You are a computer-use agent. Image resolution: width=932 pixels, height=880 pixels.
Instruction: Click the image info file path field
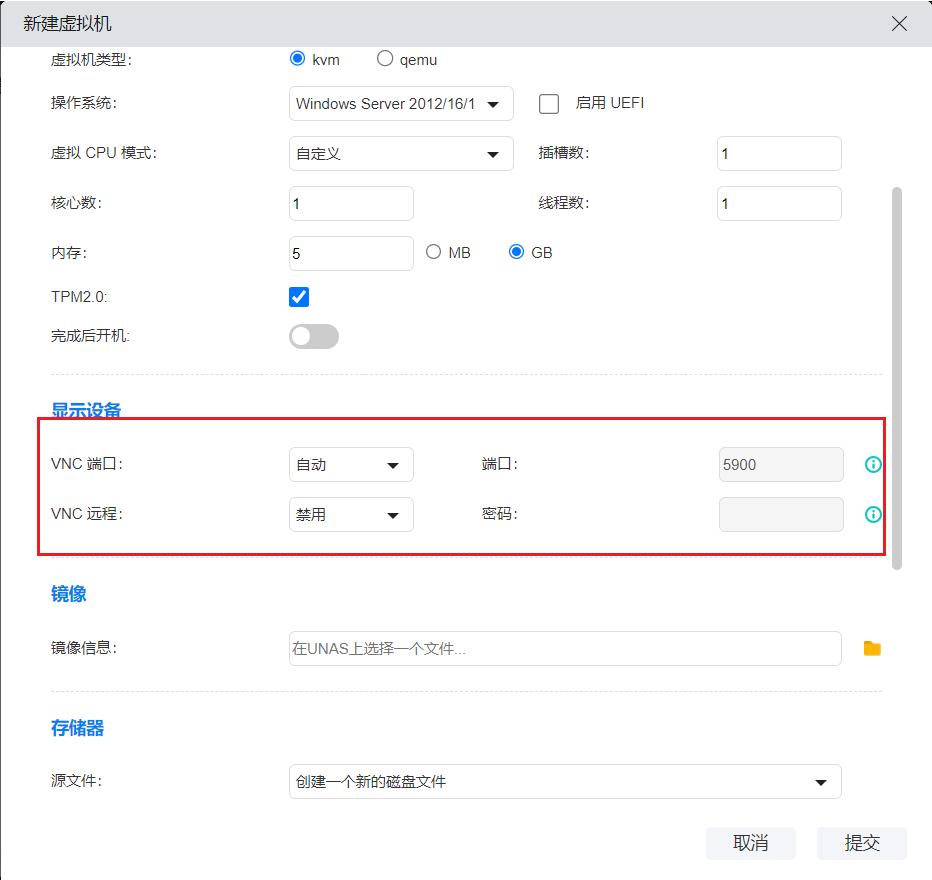tap(565, 648)
